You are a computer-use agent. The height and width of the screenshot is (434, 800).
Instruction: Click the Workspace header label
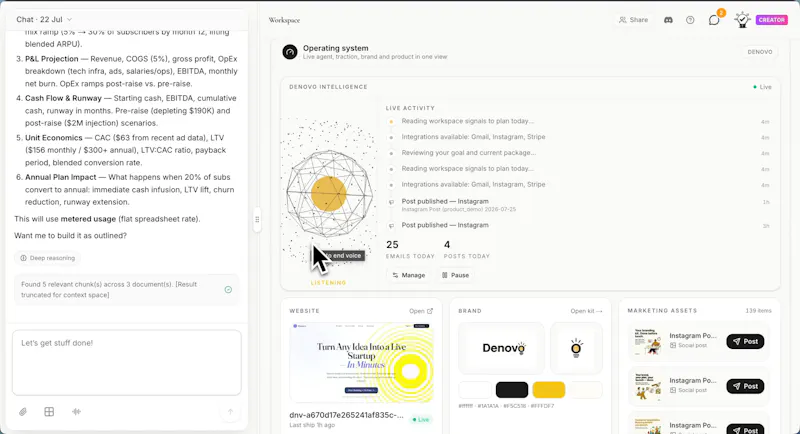click(284, 20)
